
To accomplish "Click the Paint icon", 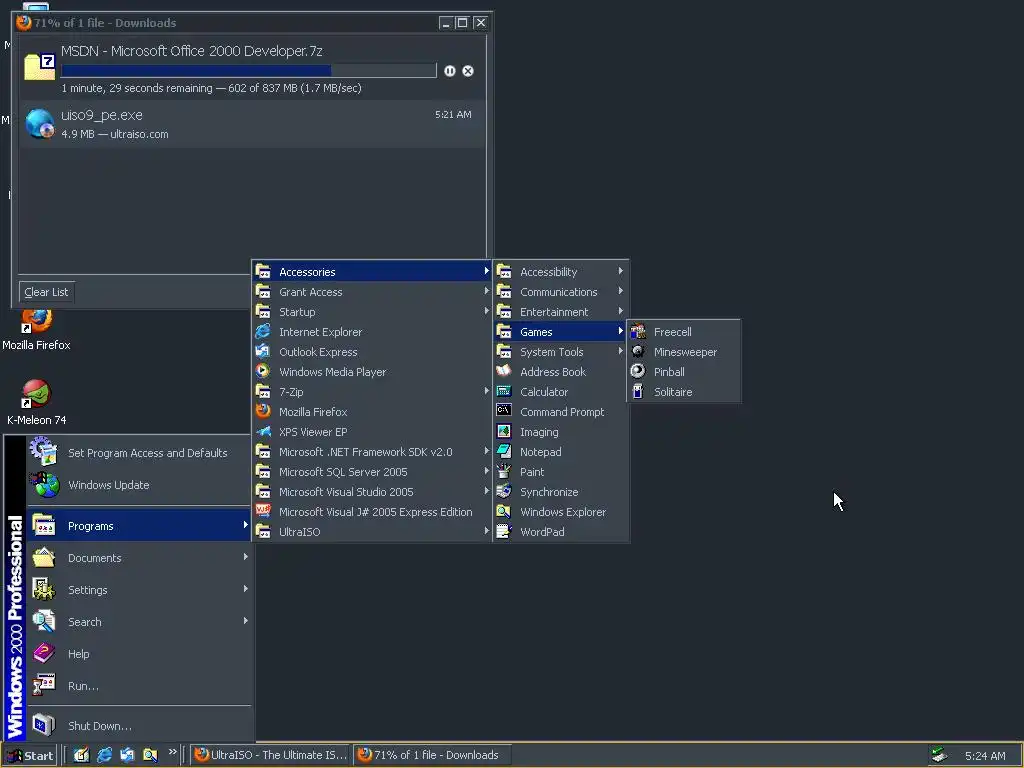I will (x=504, y=471).
